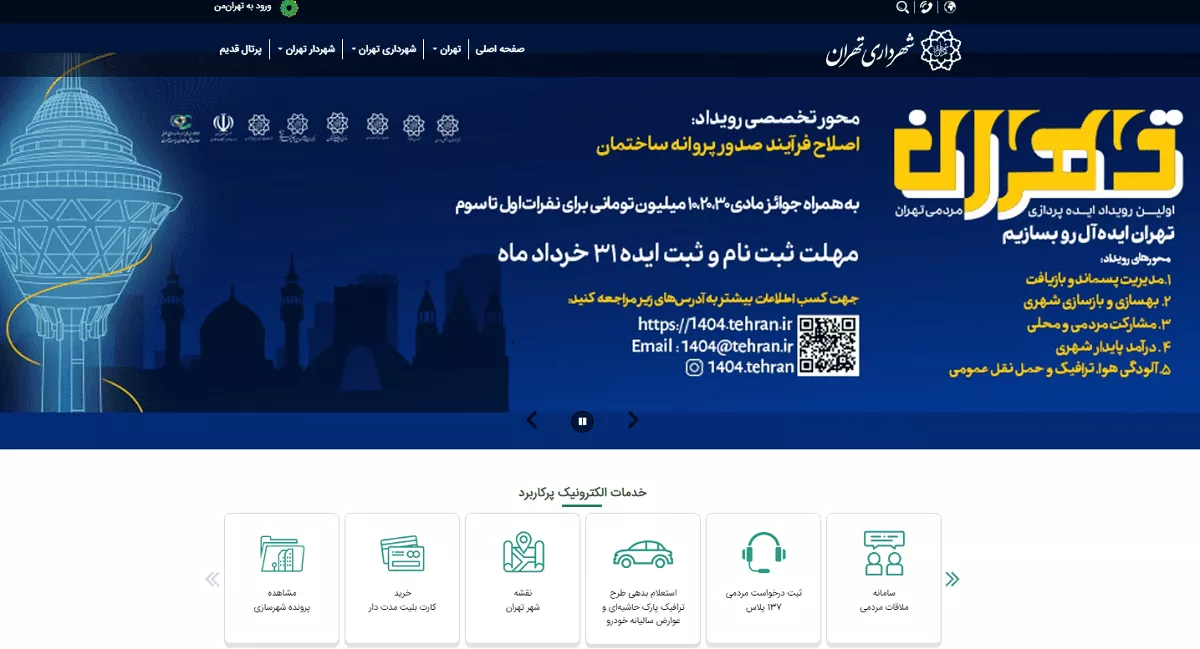Screen dimensions: 1200x649
Task: Expand the شهردار تهران dropdown menu
Action: (x=306, y=49)
